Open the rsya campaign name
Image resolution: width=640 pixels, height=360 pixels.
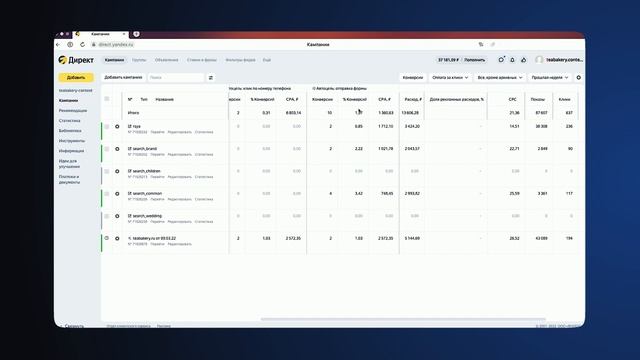[x=137, y=127]
